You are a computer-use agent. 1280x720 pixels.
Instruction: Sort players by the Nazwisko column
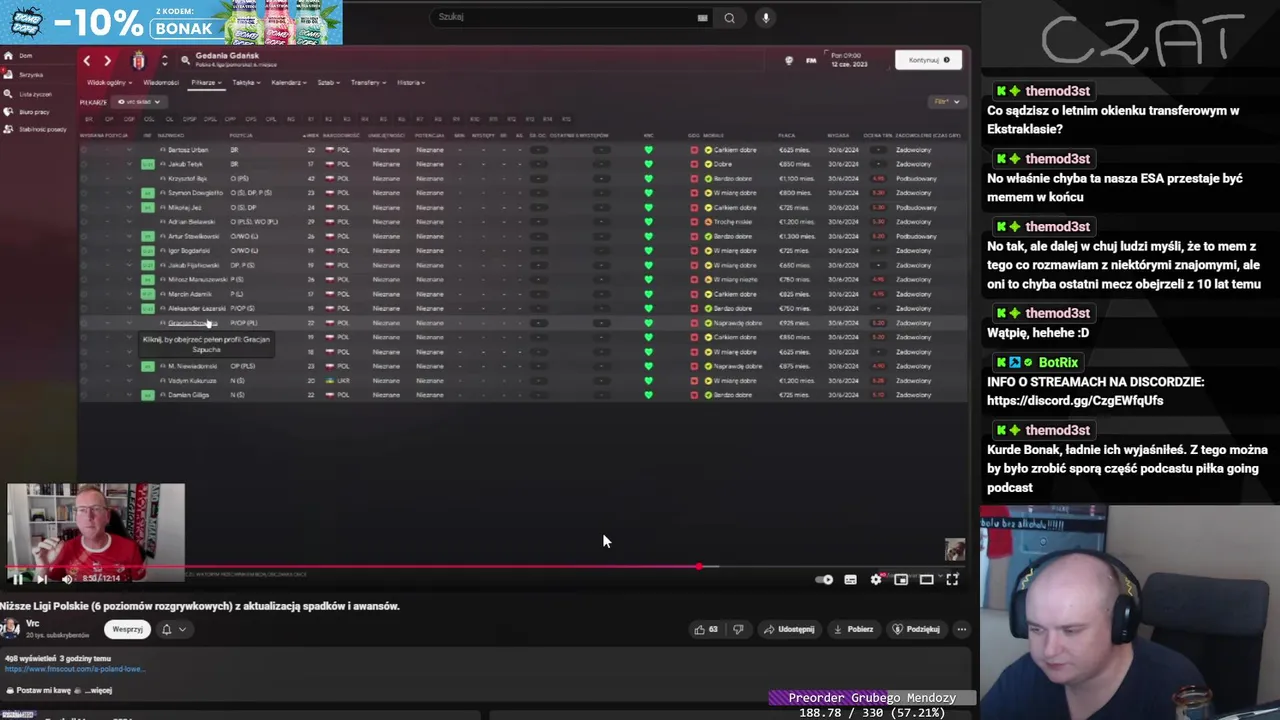tap(171, 135)
